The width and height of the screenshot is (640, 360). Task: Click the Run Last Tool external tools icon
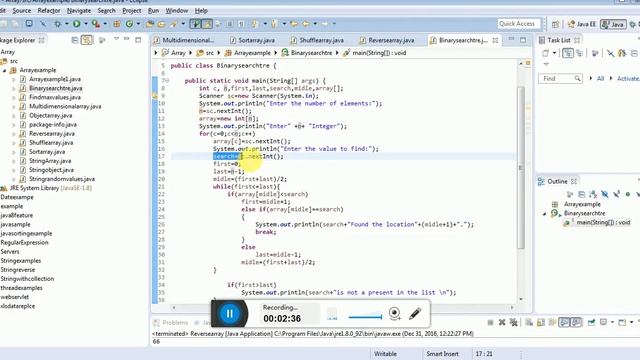(x=96, y=24)
